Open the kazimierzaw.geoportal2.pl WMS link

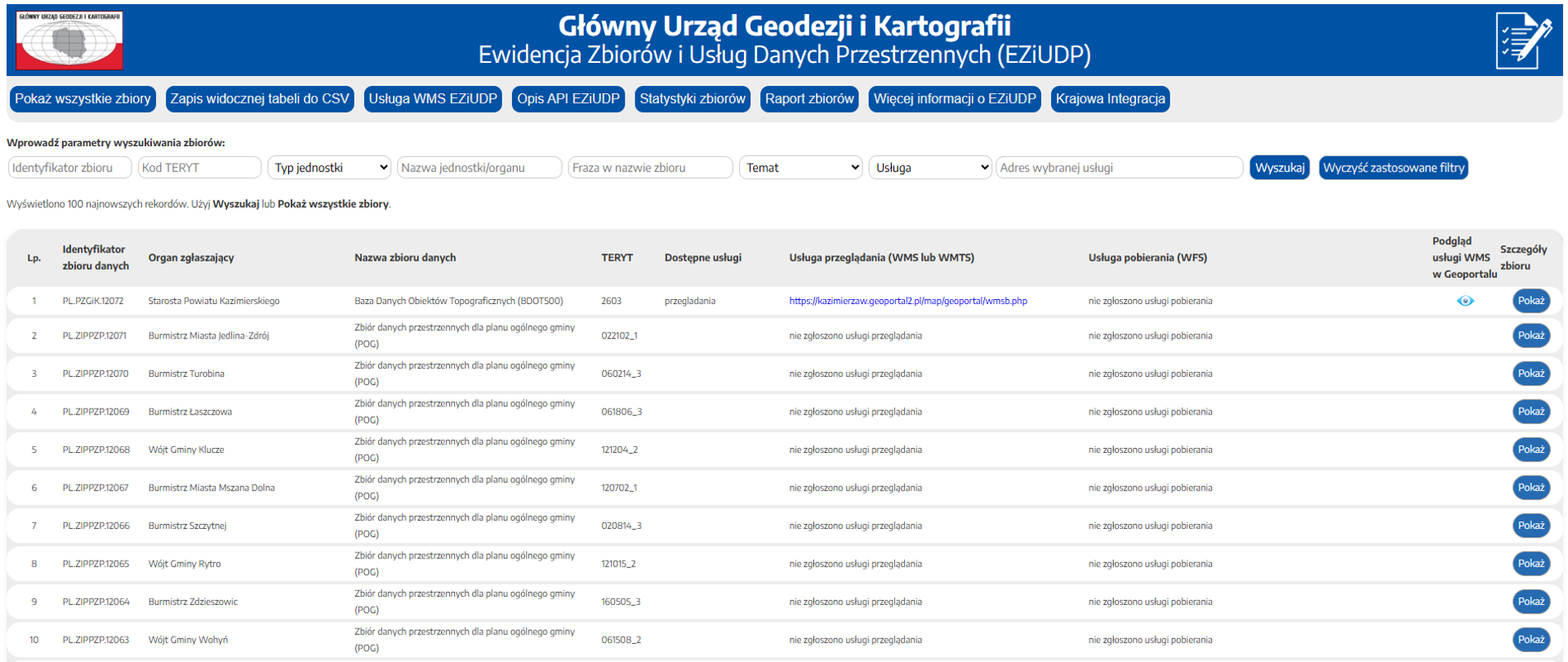tap(908, 301)
